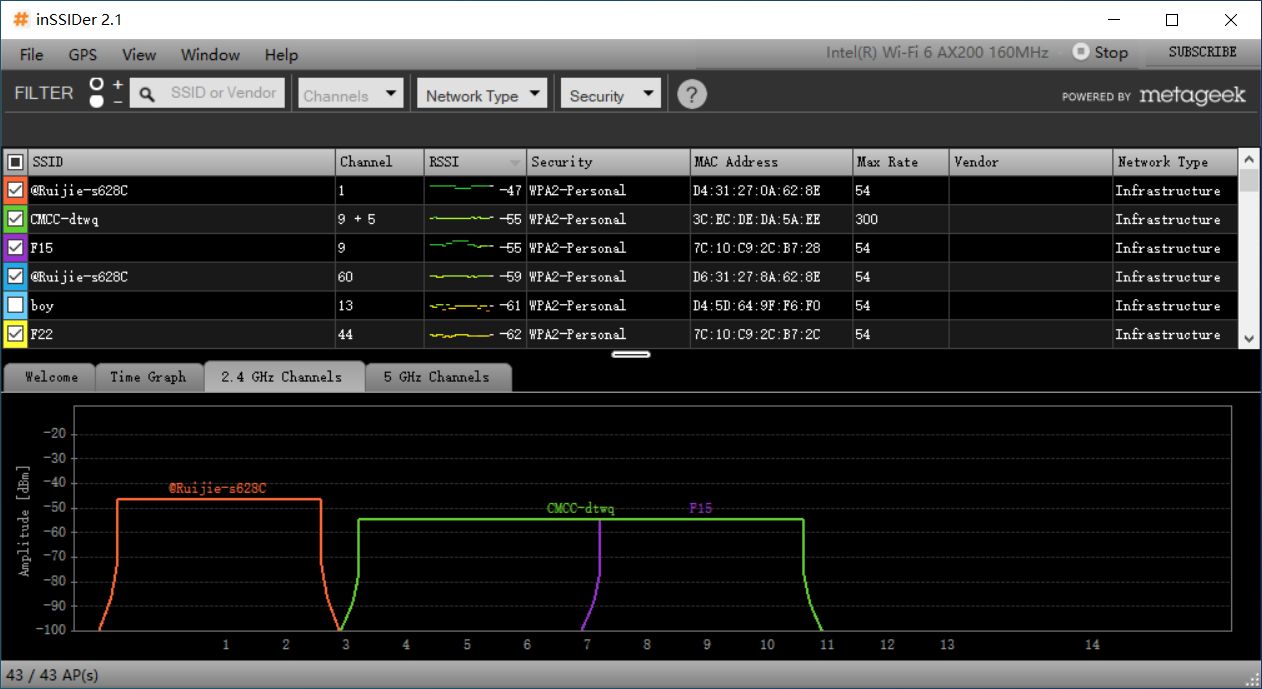Click the -59 RSSI value
Viewport: 1262px width, 689px height.
tap(511, 276)
